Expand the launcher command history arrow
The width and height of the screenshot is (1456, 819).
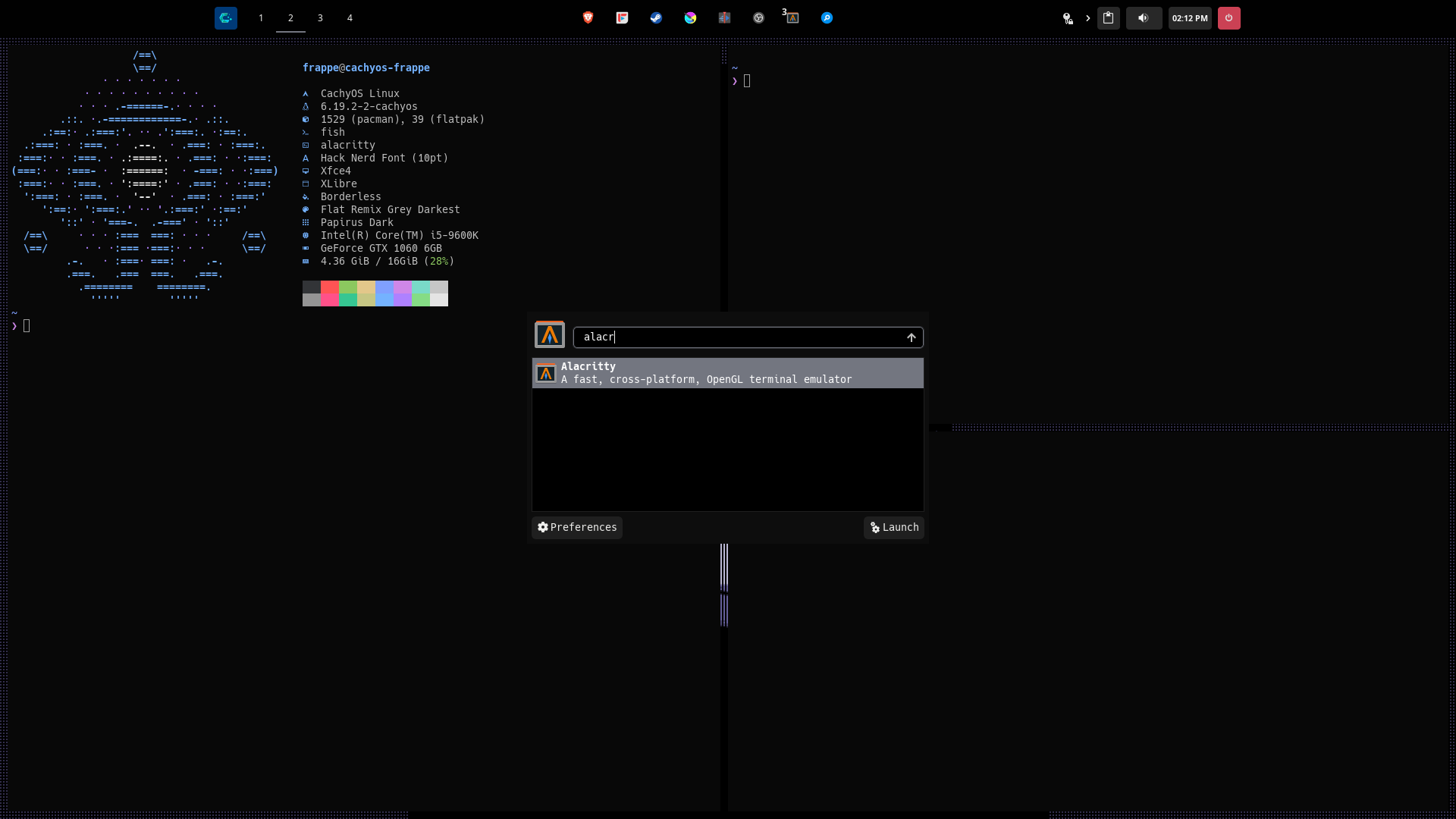pyautogui.click(x=912, y=337)
